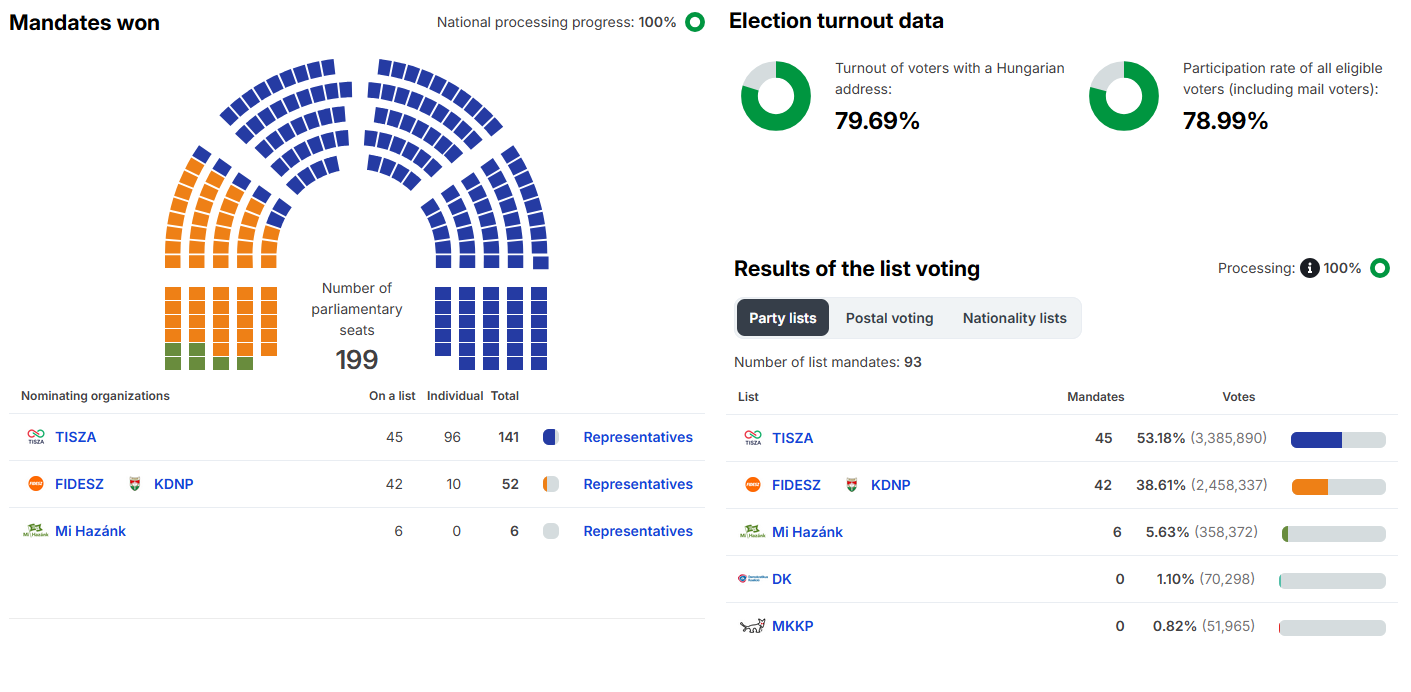The height and width of the screenshot is (692, 1411).
Task: Click the processing info icon
Action: (1309, 268)
